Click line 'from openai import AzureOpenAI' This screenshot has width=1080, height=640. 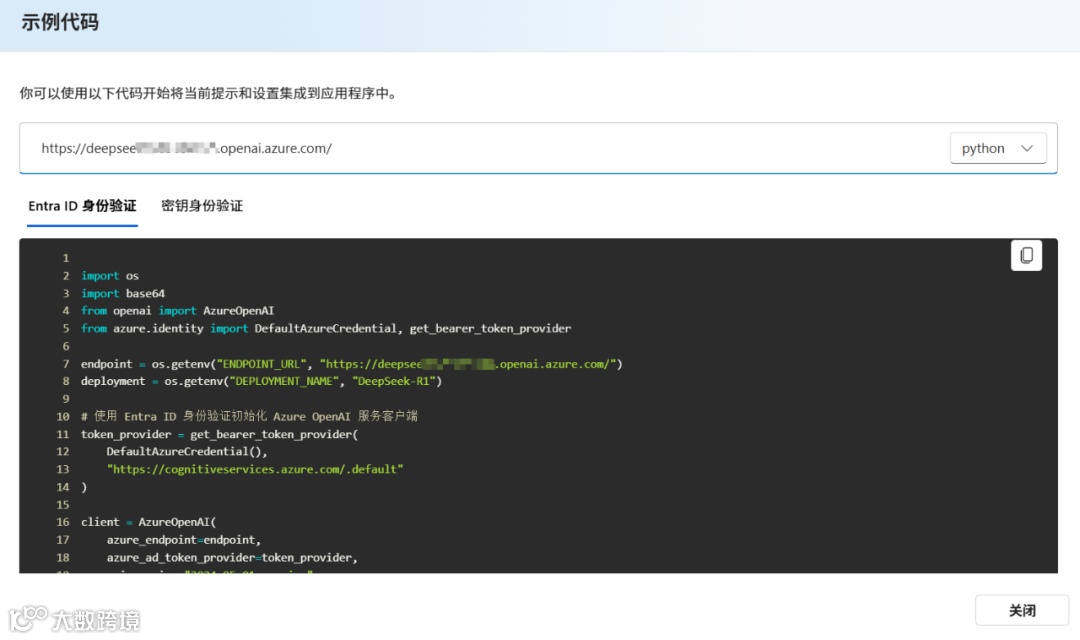click(177, 311)
